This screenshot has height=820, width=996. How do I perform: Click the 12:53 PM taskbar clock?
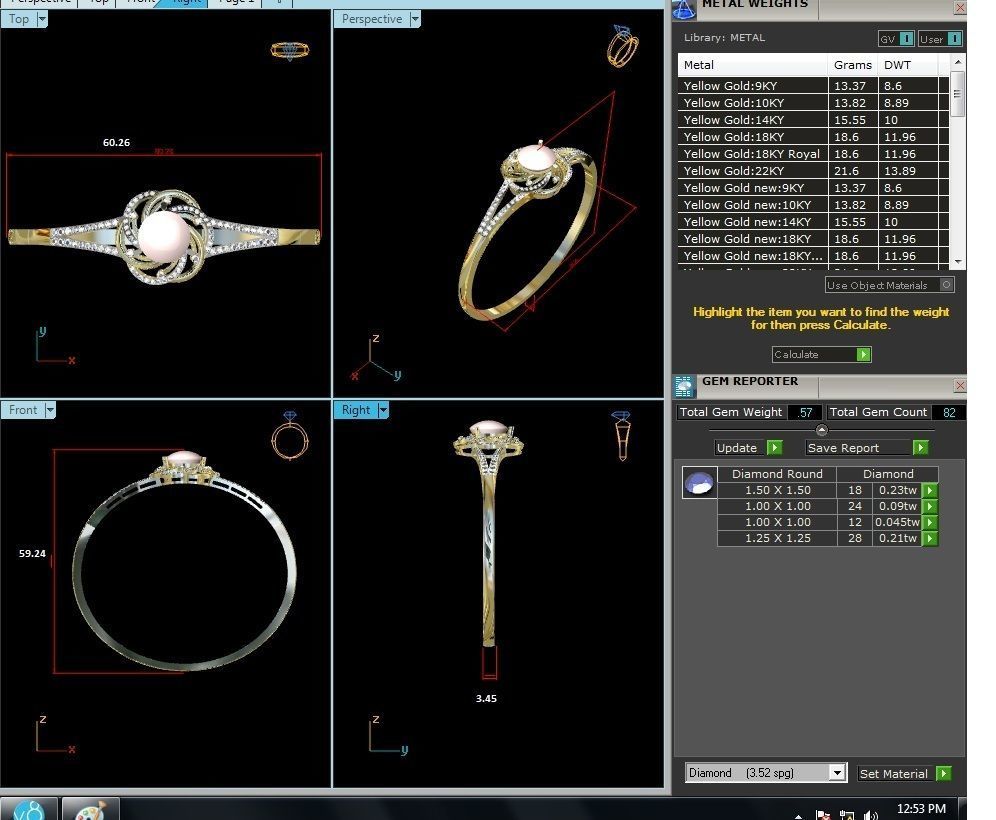point(921,809)
